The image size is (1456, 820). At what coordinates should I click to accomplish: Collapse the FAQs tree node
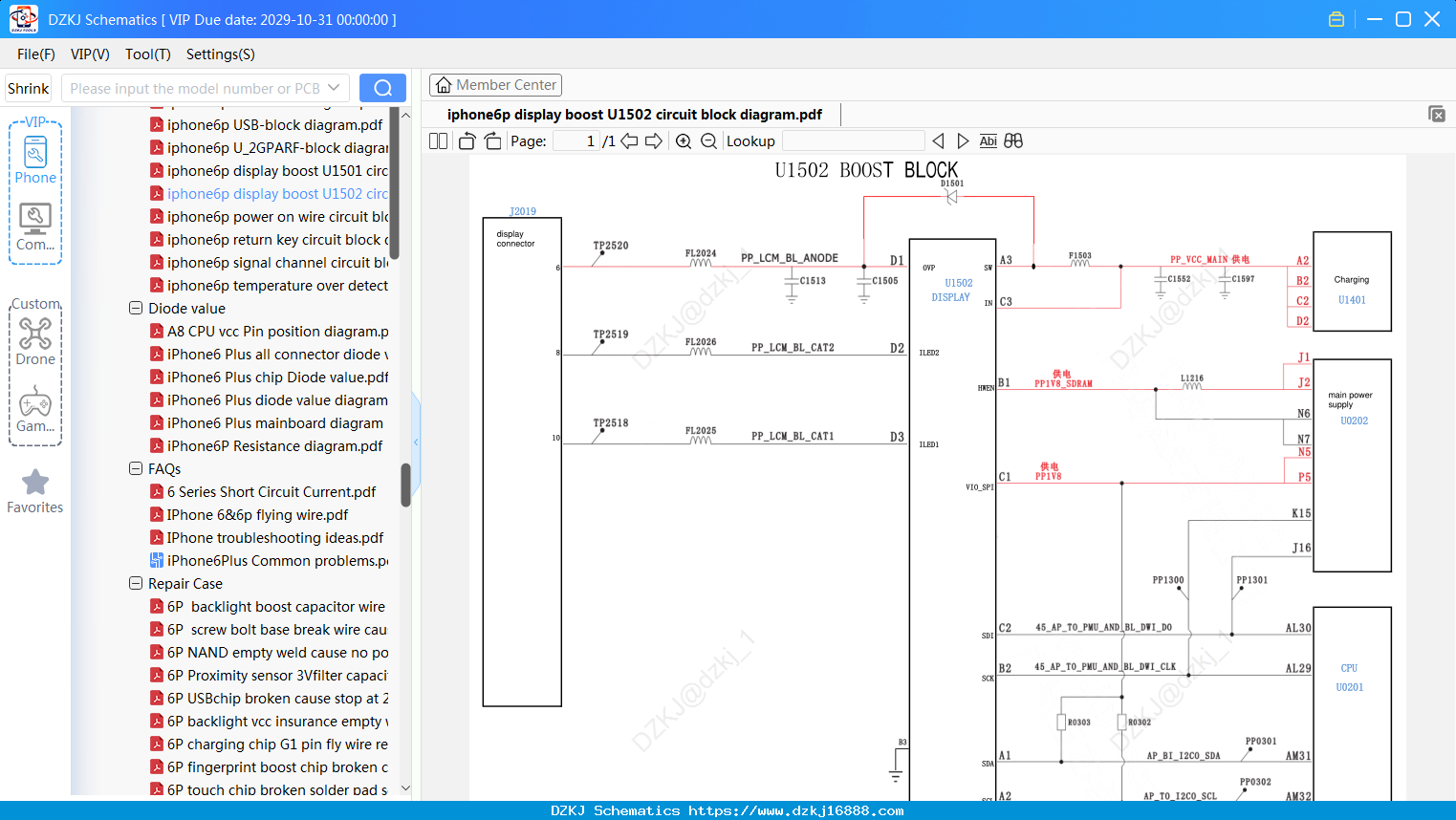[136, 469]
